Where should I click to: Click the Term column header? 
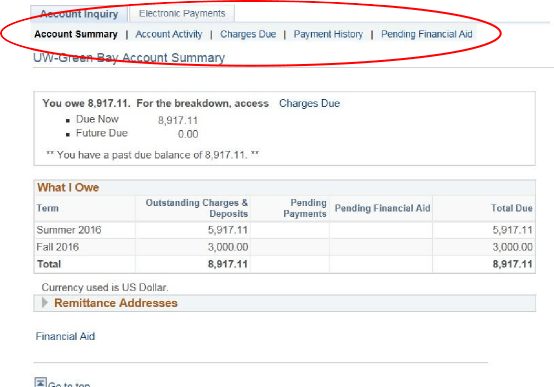[x=48, y=208]
